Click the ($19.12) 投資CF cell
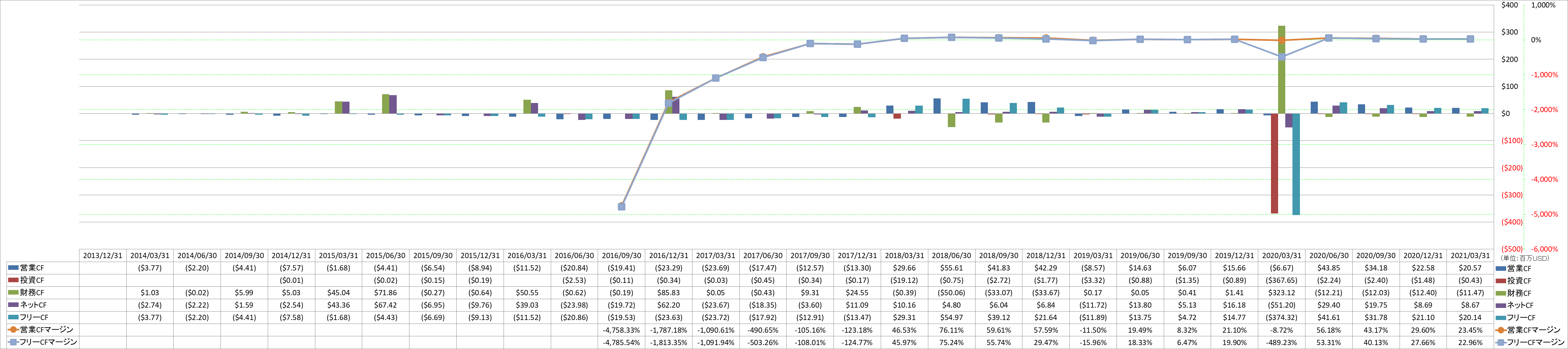The width and height of the screenshot is (1568, 349). [905, 280]
